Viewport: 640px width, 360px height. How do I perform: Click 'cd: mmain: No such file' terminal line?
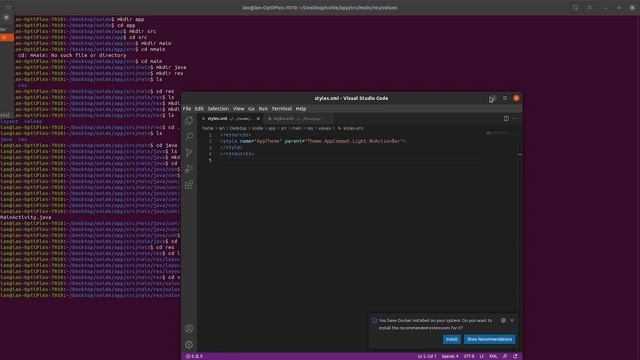pyautogui.click(x=72, y=55)
